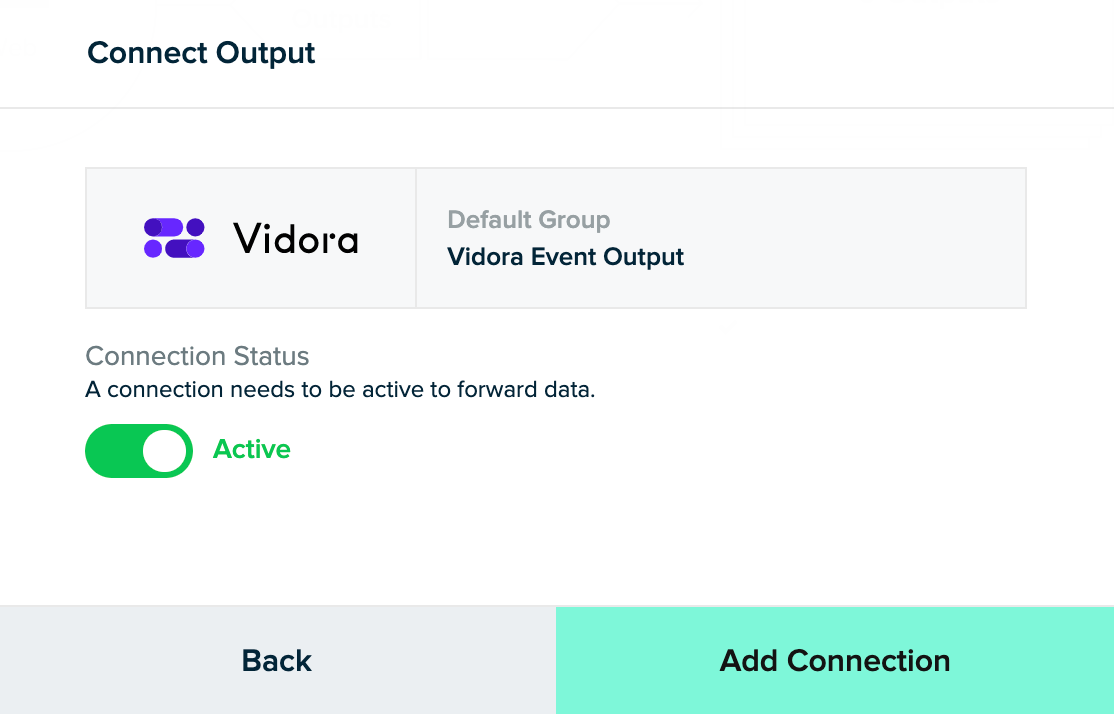This screenshot has height=714, width=1114.
Task: Click the output details panel
Action: click(721, 238)
